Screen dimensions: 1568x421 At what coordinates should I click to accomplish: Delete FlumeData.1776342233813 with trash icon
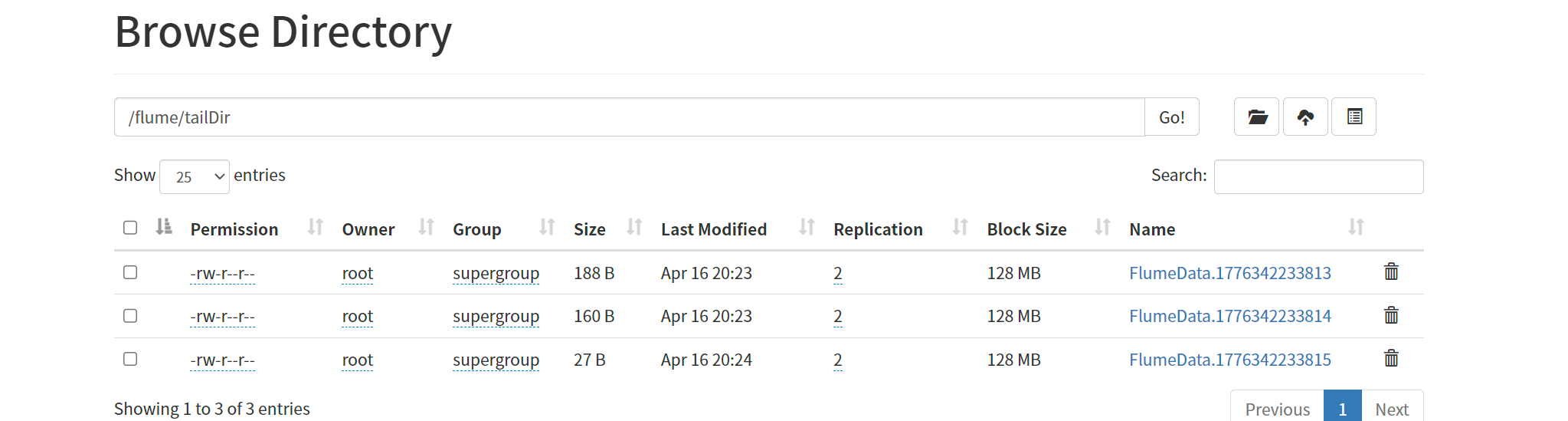1391,271
